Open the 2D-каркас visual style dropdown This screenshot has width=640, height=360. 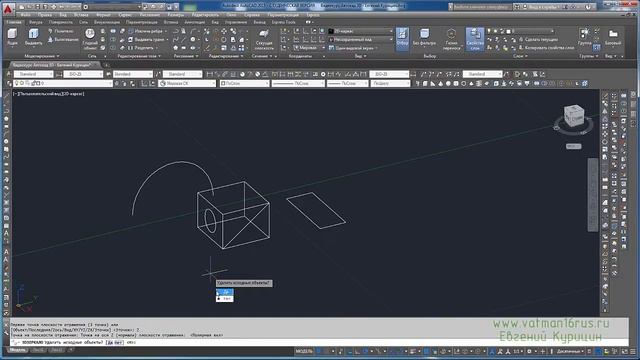click(361, 31)
